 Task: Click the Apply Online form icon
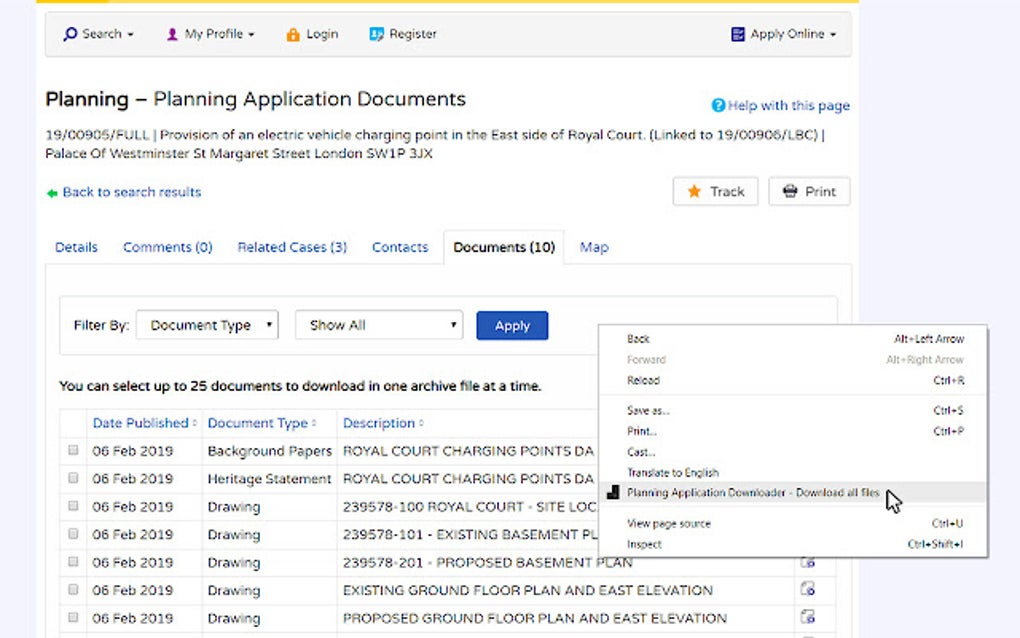coord(739,33)
